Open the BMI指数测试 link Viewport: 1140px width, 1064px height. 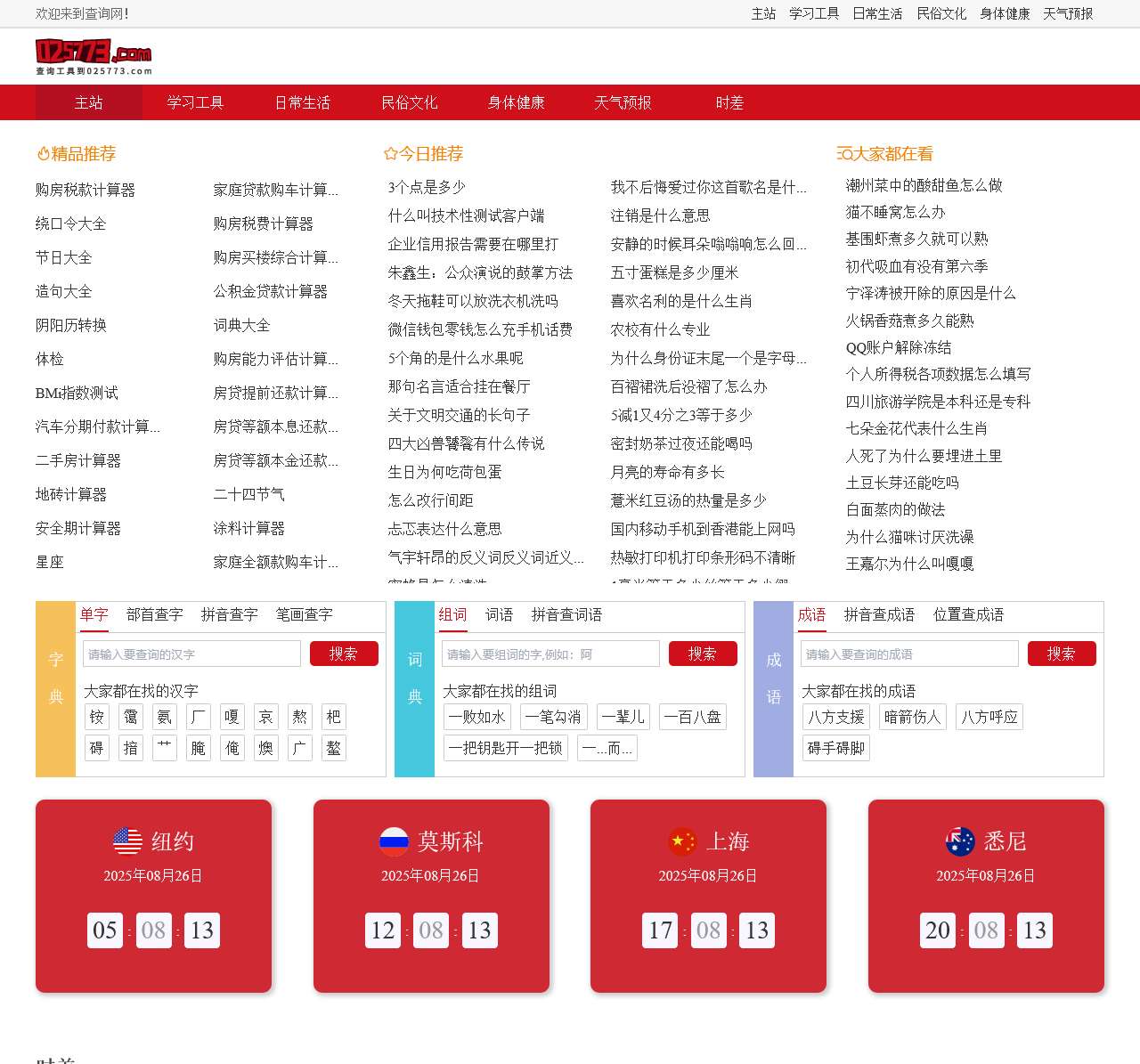[x=78, y=393]
